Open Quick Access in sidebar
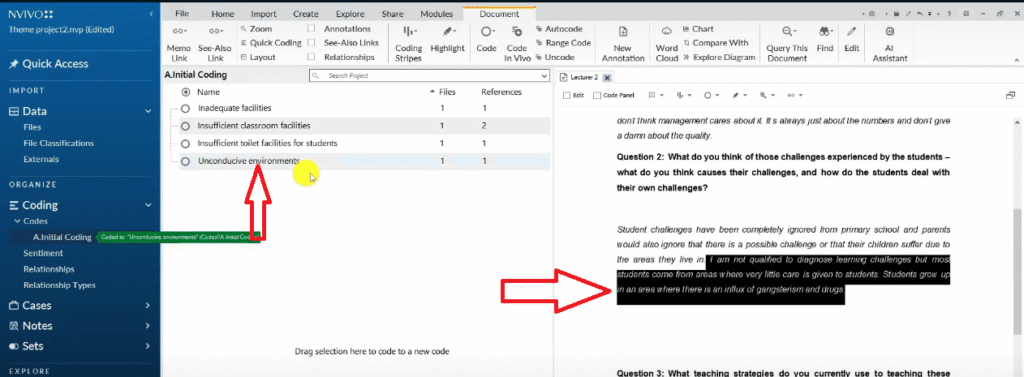 pos(48,64)
